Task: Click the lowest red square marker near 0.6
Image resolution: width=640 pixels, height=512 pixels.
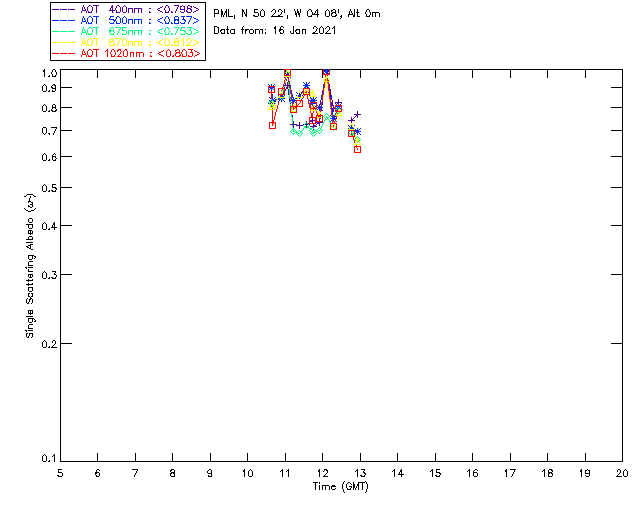Action: 358,149
